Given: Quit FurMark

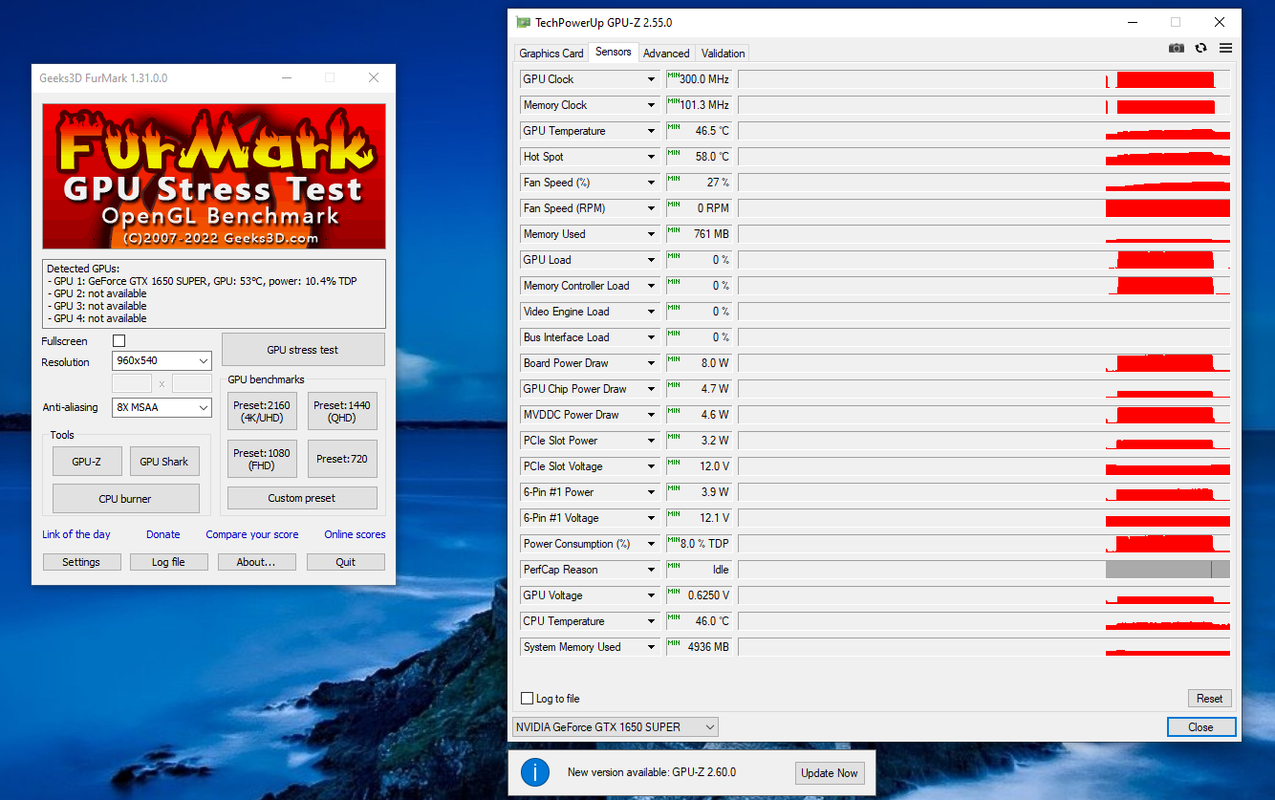Looking at the screenshot, I should (x=345, y=562).
